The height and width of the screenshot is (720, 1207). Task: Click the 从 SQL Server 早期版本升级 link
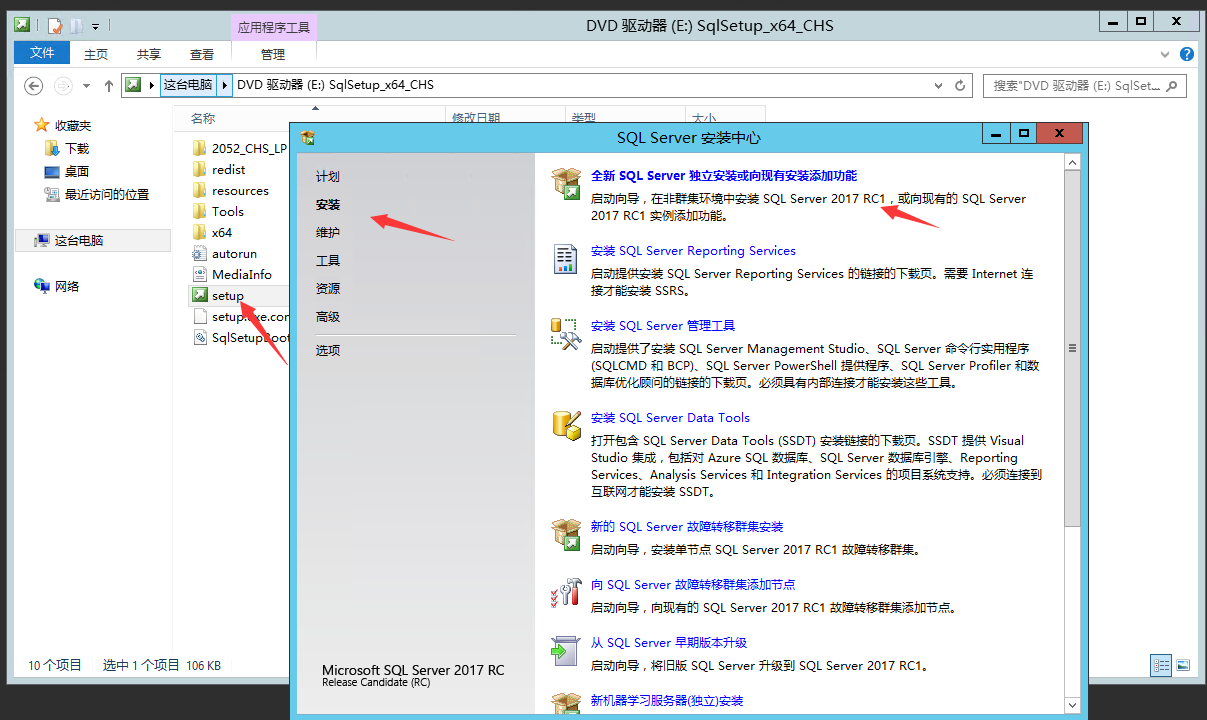click(668, 643)
